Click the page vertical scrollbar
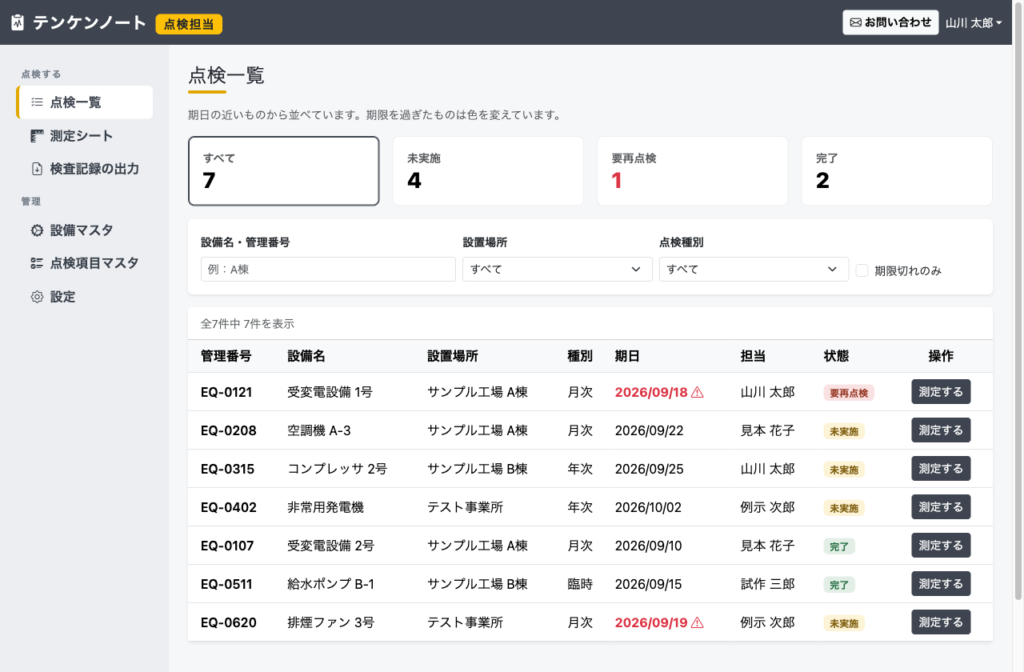The image size is (1024, 672). coord(1018,300)
